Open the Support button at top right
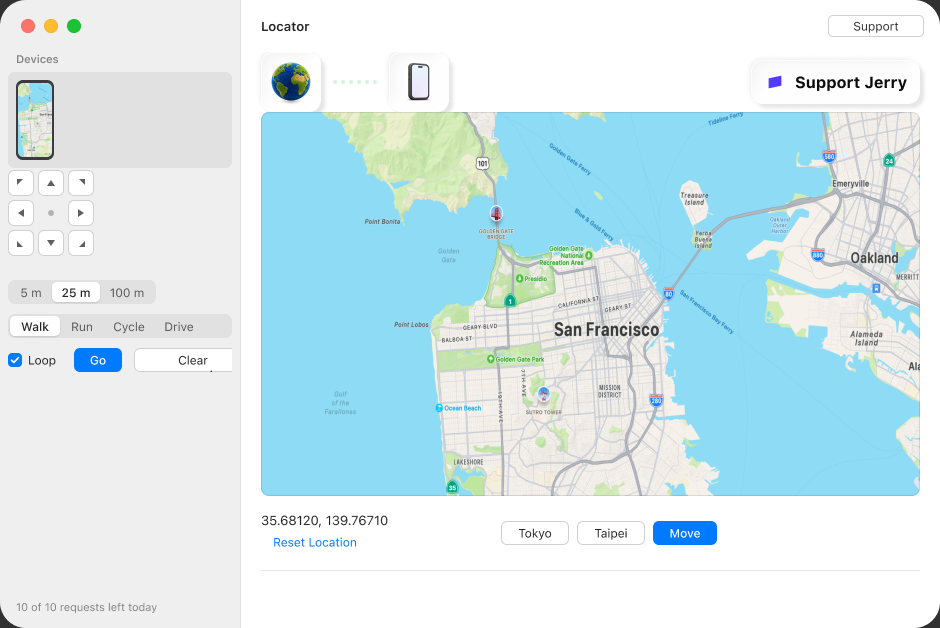The image size is (940, 628). 875,26
